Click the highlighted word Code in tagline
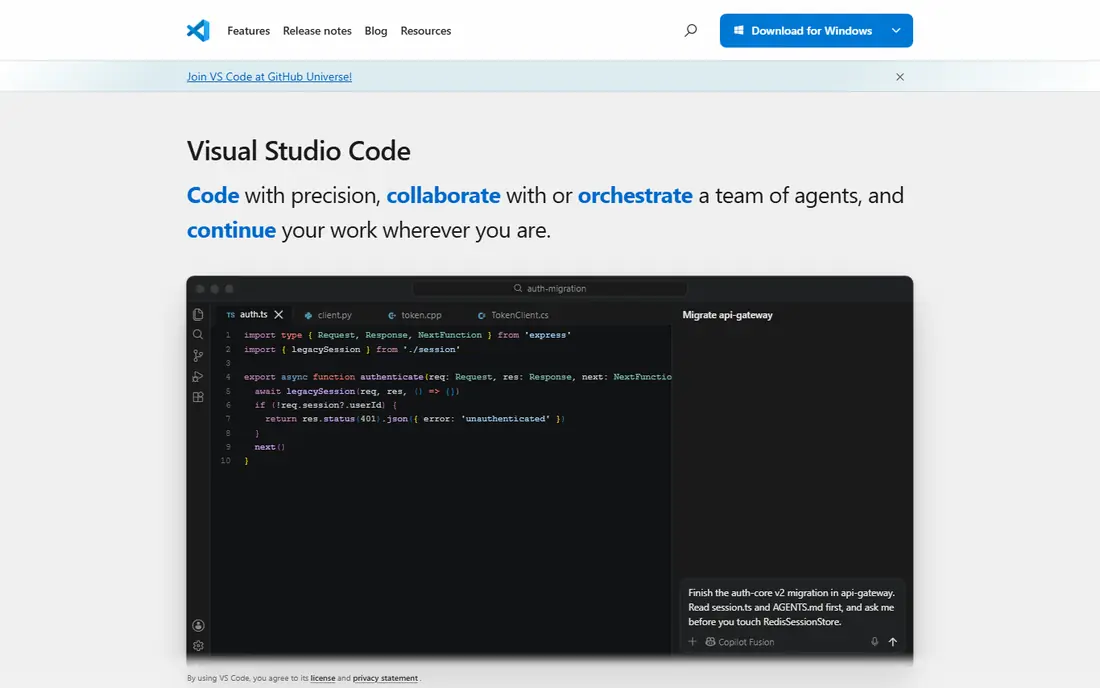1100x688 pixels. tap(213, 195)
